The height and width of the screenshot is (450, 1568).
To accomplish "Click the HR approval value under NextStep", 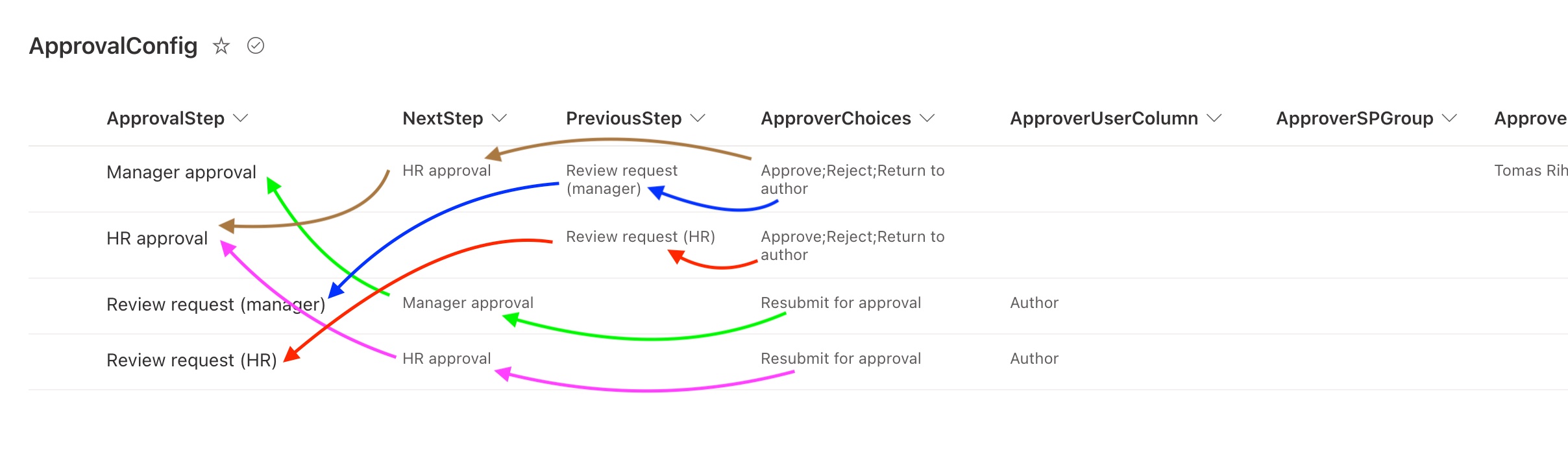I will 447,170.
